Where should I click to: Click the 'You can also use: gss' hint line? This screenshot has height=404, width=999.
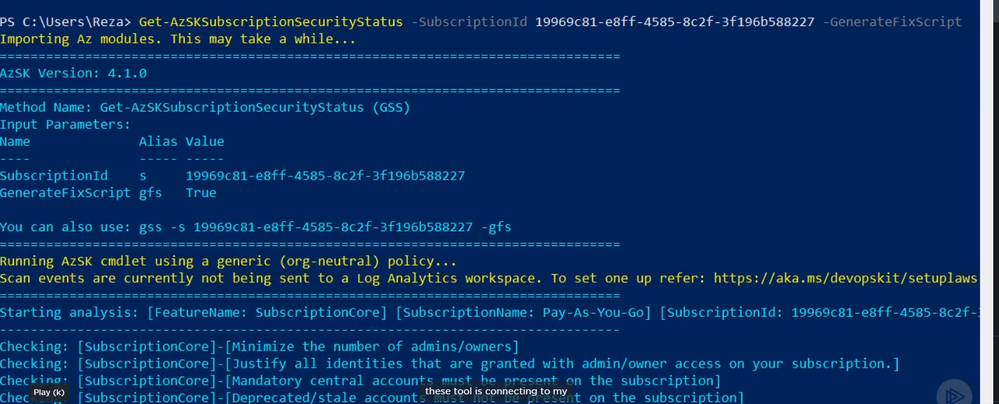pos(255,227)
